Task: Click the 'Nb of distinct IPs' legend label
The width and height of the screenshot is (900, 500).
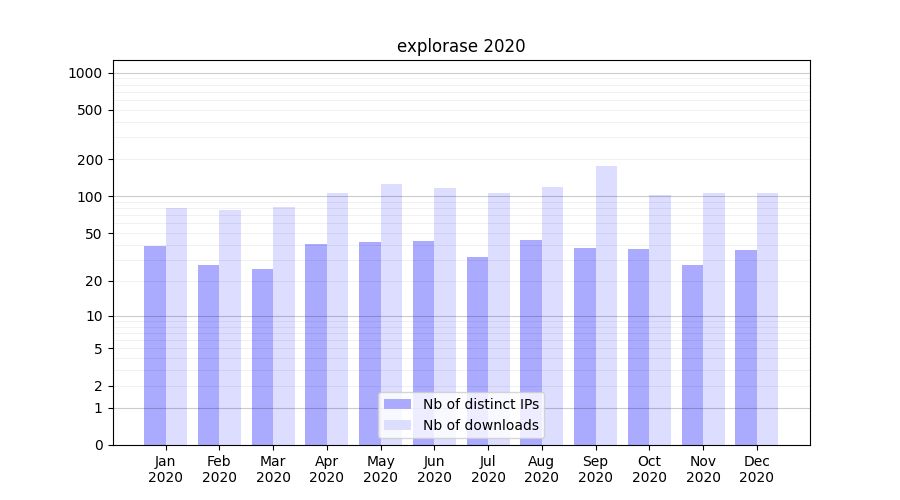Action: click(x=480, y=404)
